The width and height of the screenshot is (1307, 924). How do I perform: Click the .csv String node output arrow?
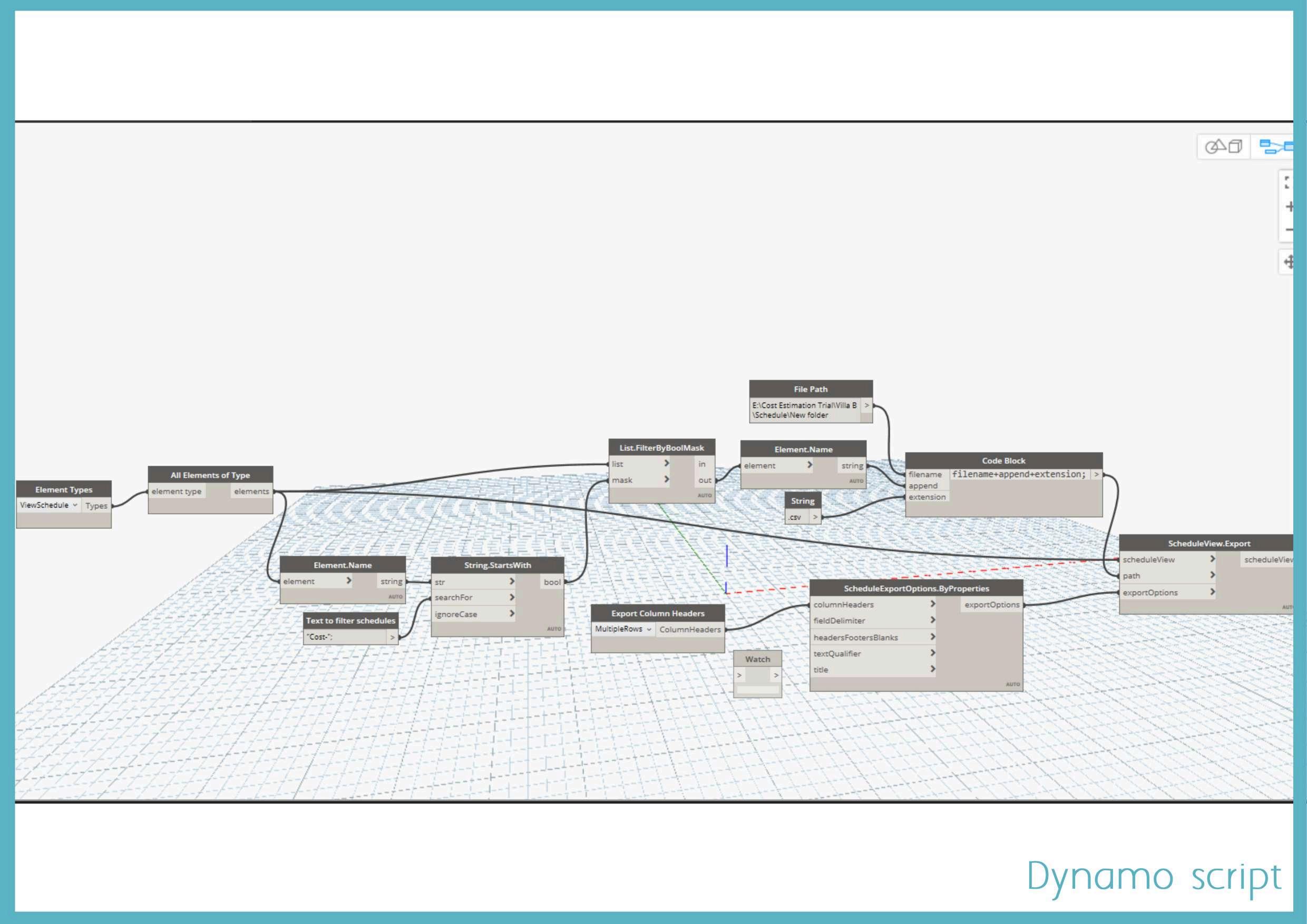pyautogui.click(x=815, y=517)
